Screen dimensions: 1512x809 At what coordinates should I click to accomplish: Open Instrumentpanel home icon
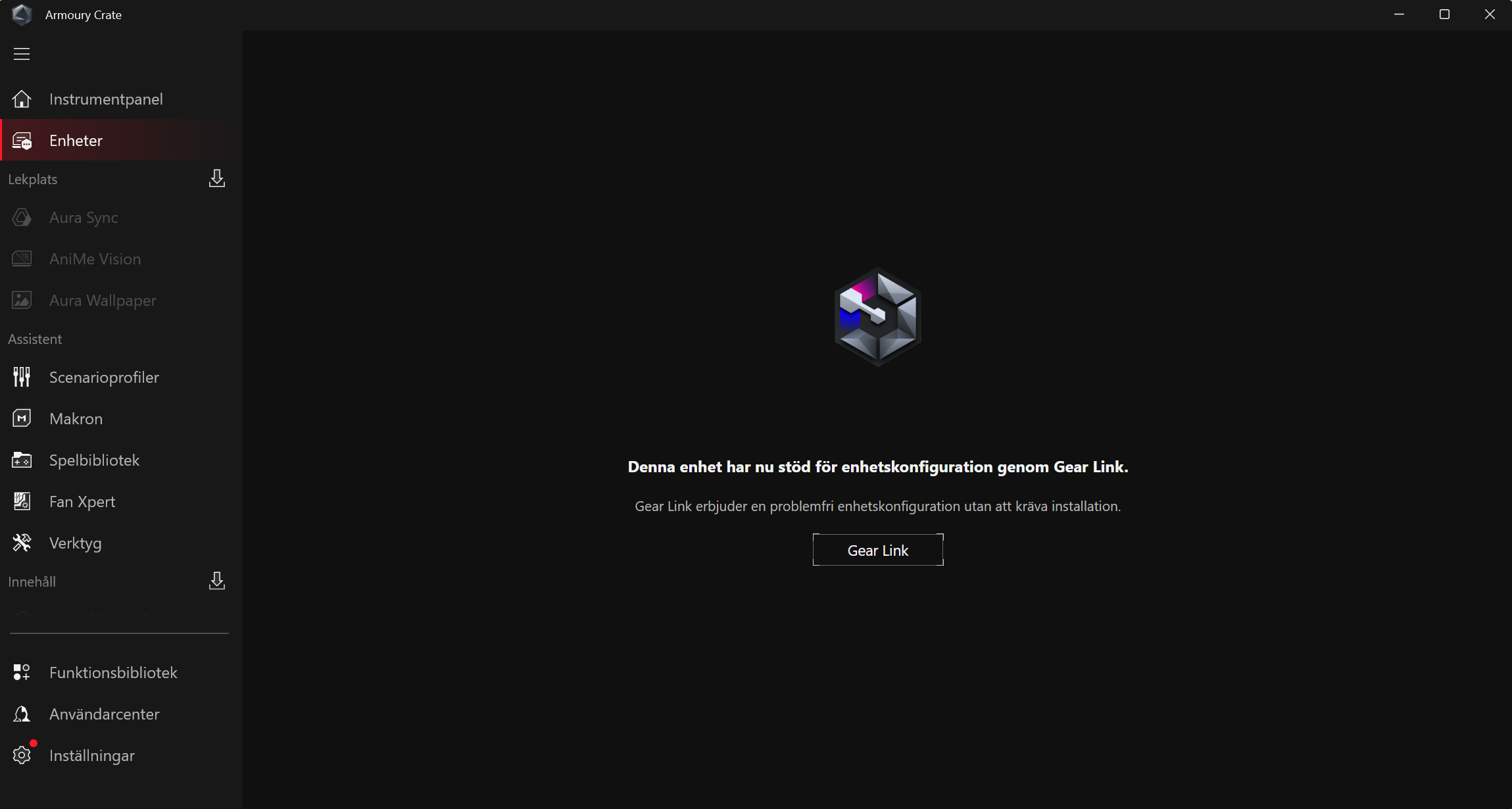point(22,99)
